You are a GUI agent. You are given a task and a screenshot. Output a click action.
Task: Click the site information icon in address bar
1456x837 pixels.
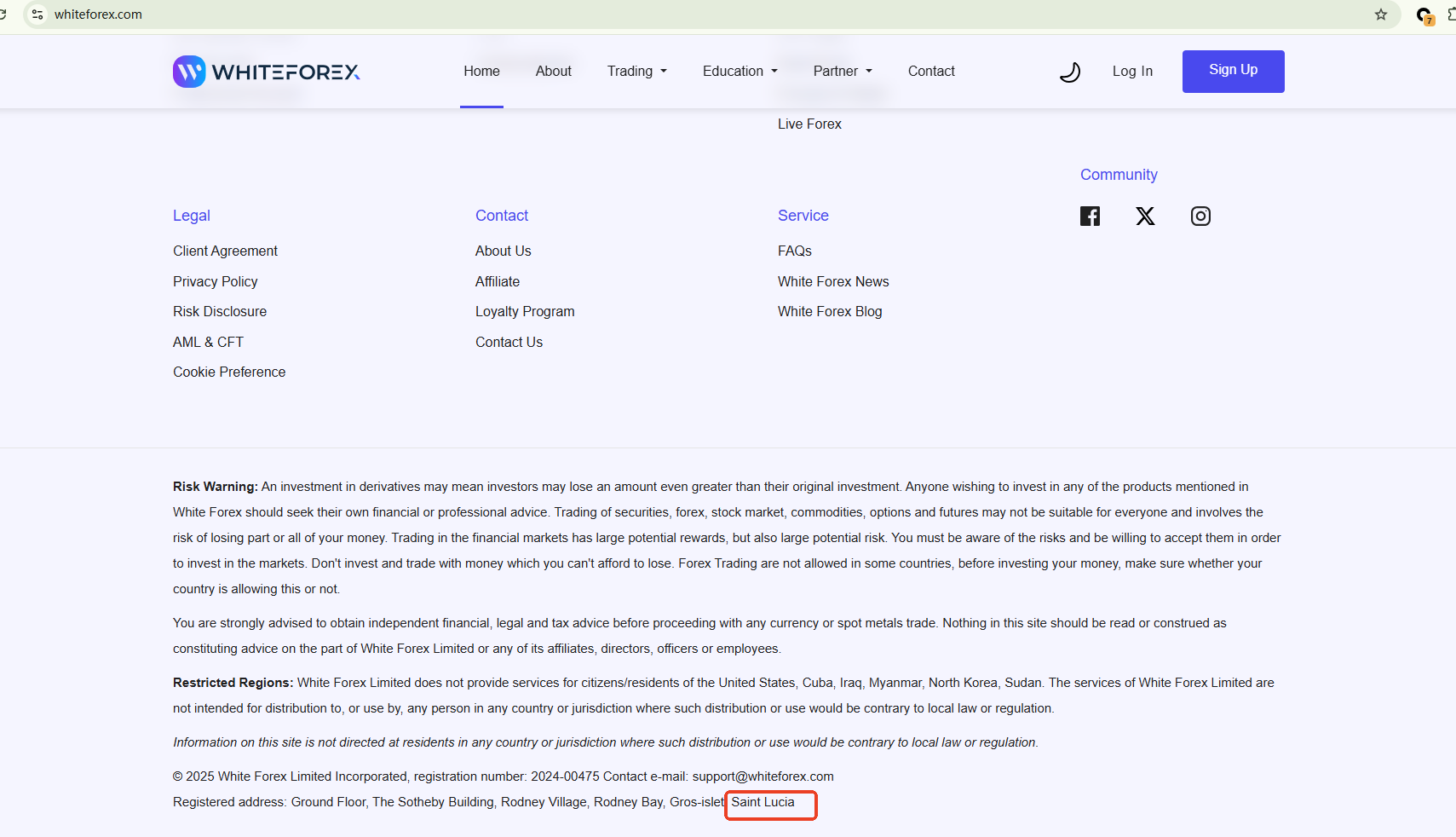tap(37, 14)
